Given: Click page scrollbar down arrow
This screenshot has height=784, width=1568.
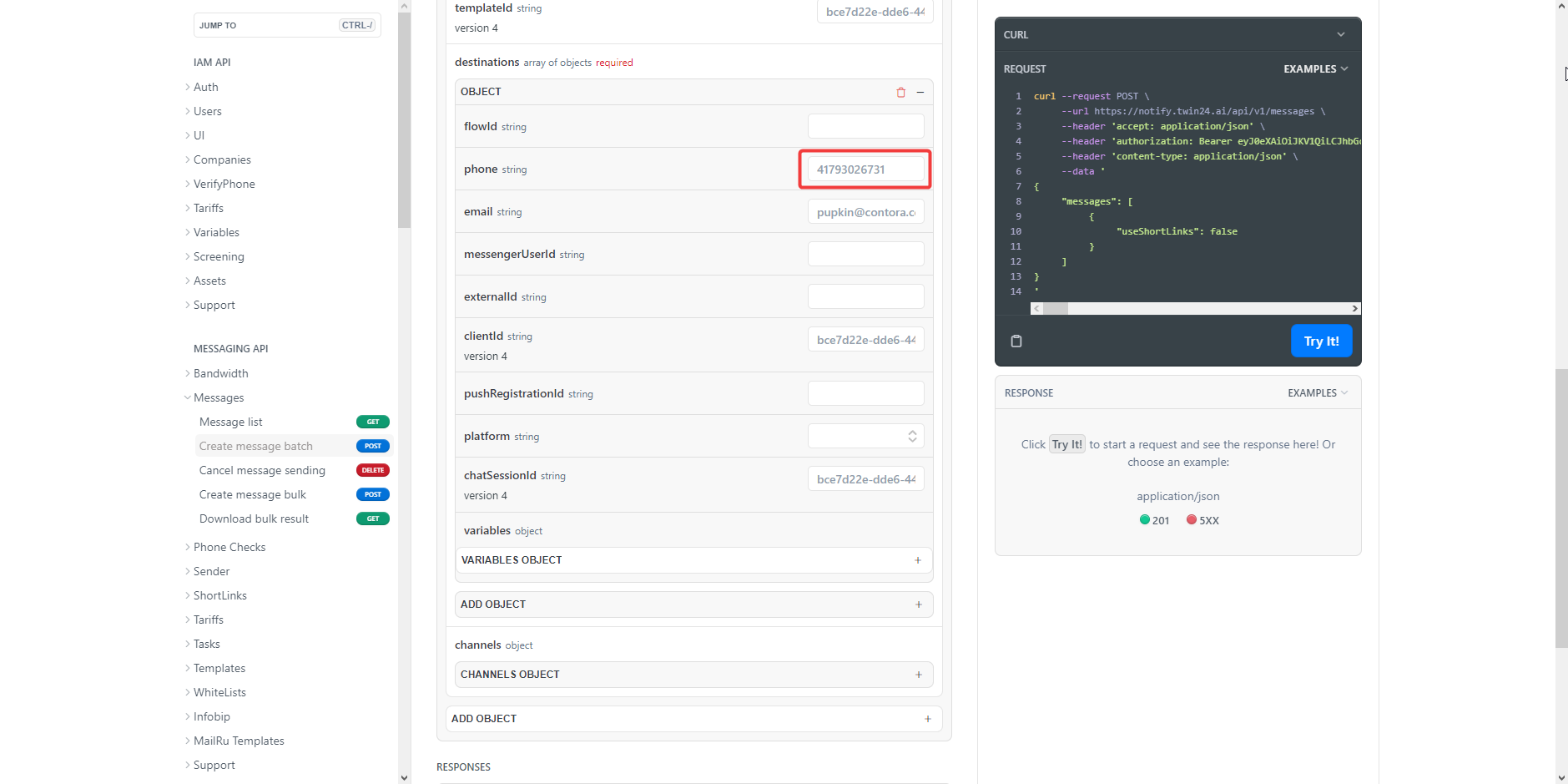Looking at the screenshot, I should [x=1561, y=777].
